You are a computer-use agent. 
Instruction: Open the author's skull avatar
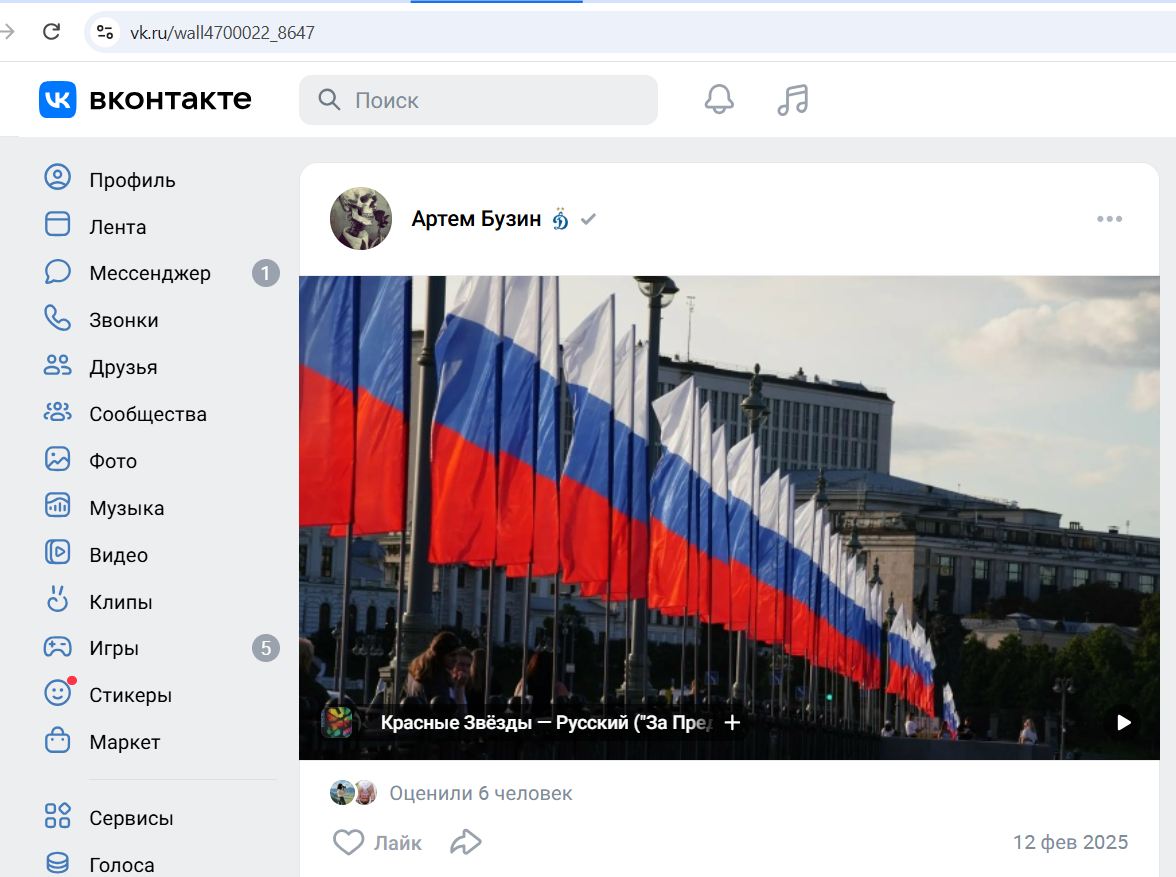click(361, 218)
